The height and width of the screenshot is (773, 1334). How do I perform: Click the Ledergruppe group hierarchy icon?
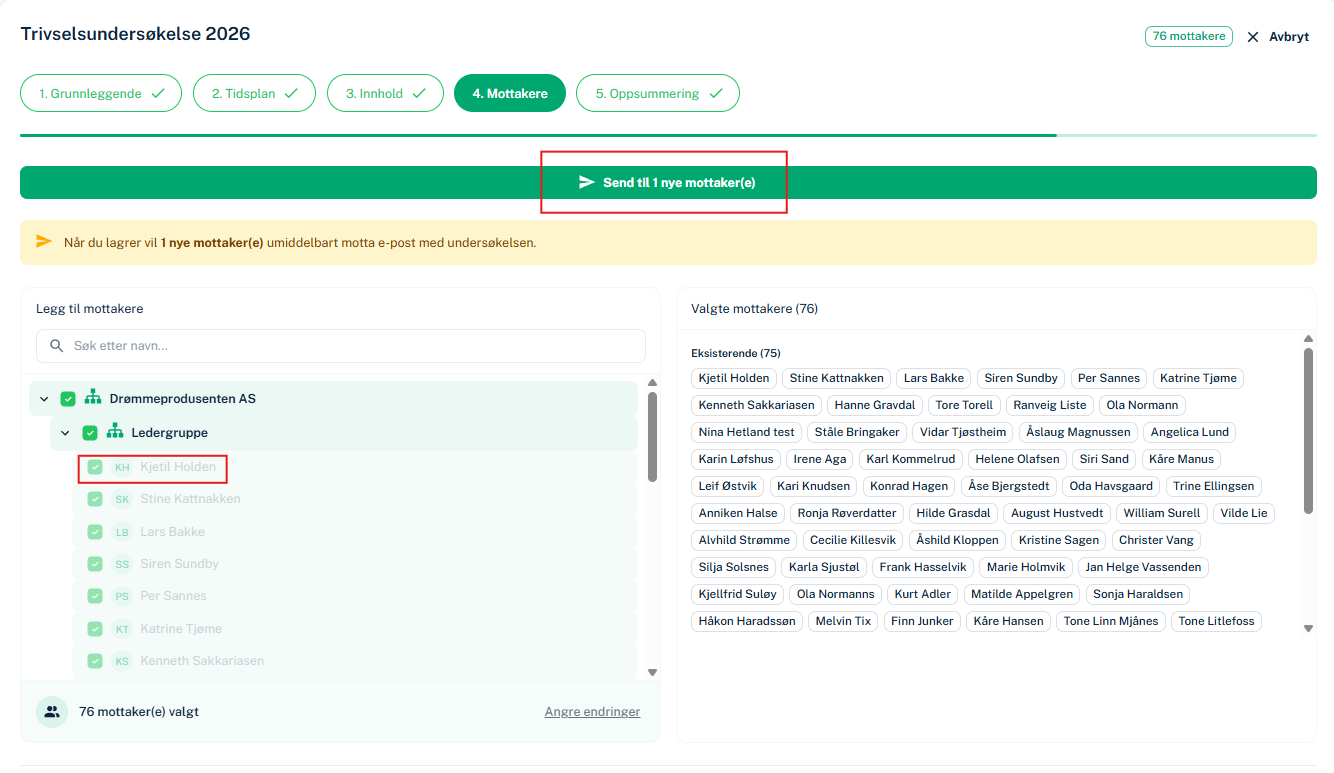pos(115,432)
